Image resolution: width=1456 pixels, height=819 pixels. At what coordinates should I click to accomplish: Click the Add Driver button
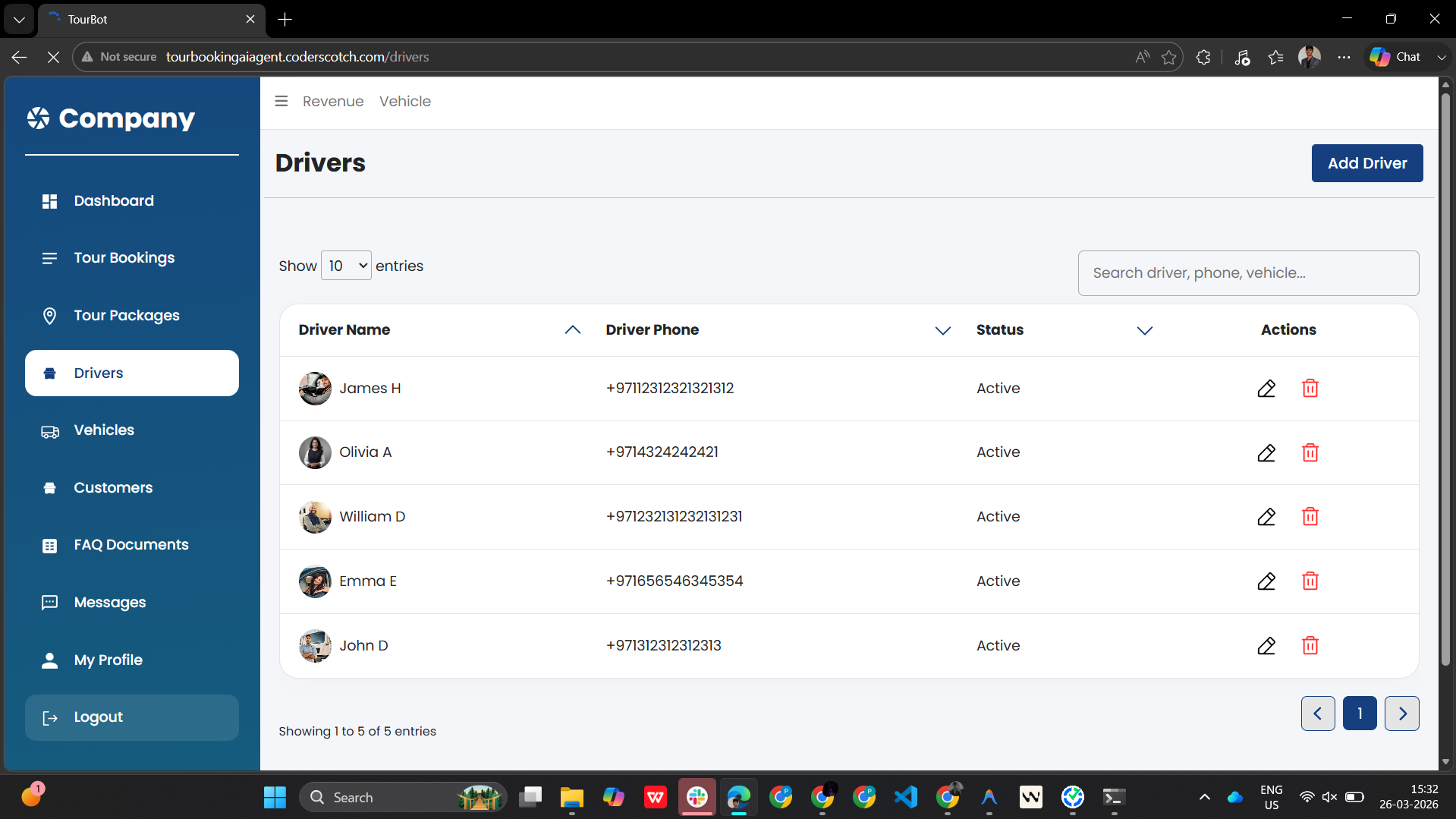coord(1367,163)
